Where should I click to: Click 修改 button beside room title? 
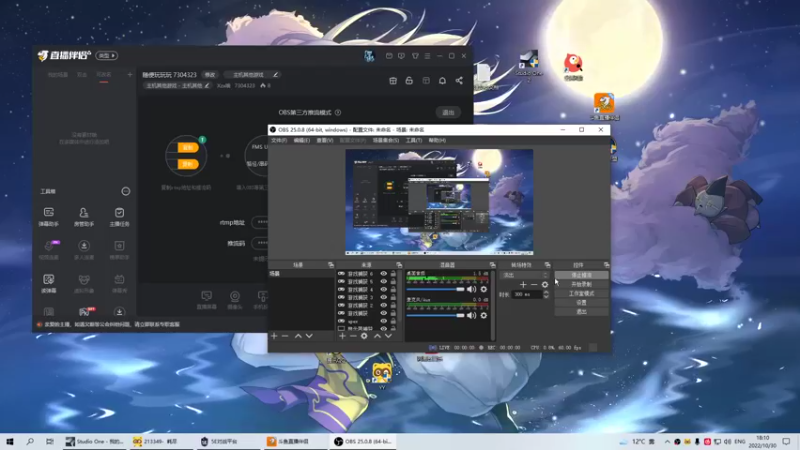(210, 74)
